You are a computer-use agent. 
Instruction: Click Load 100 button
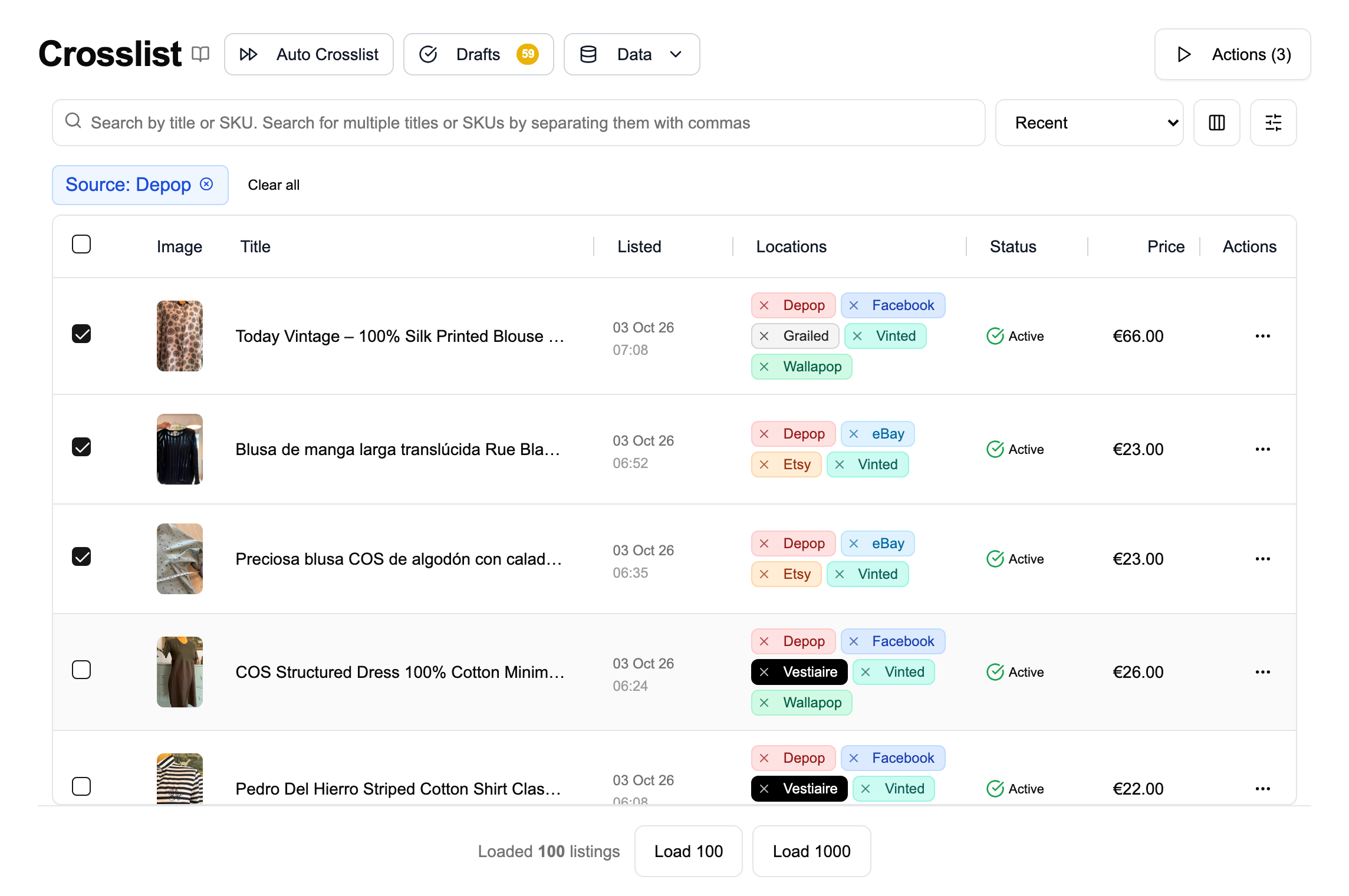pos(688,851)
